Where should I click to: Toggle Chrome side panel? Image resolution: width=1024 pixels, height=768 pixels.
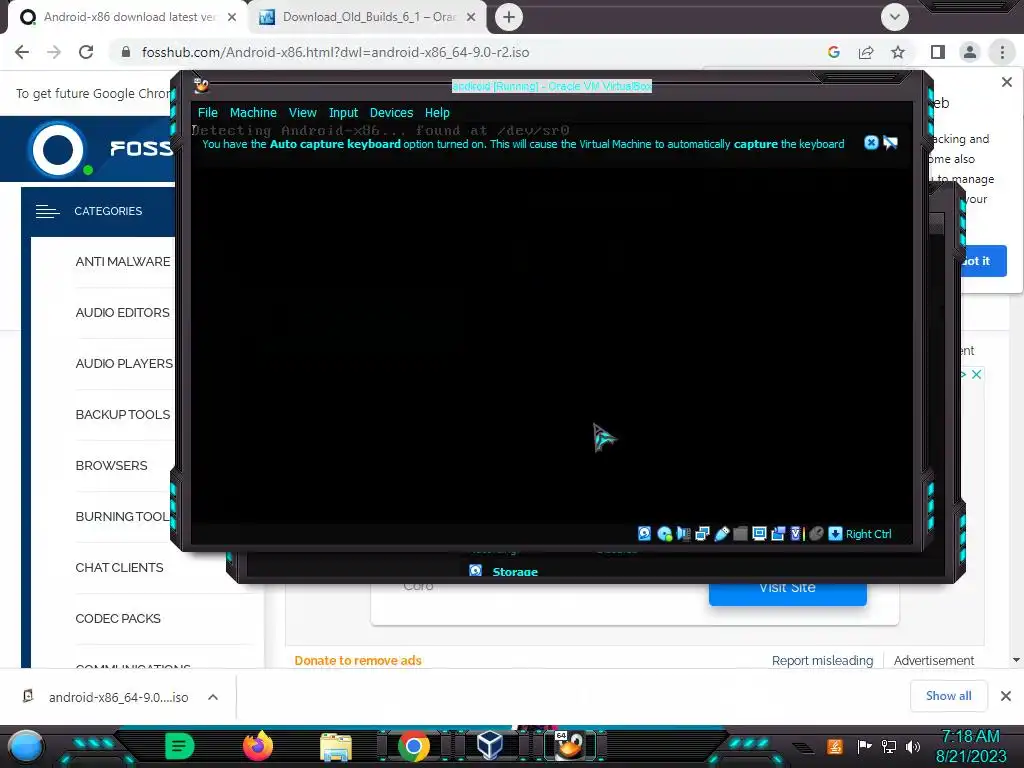coord(938,52)
